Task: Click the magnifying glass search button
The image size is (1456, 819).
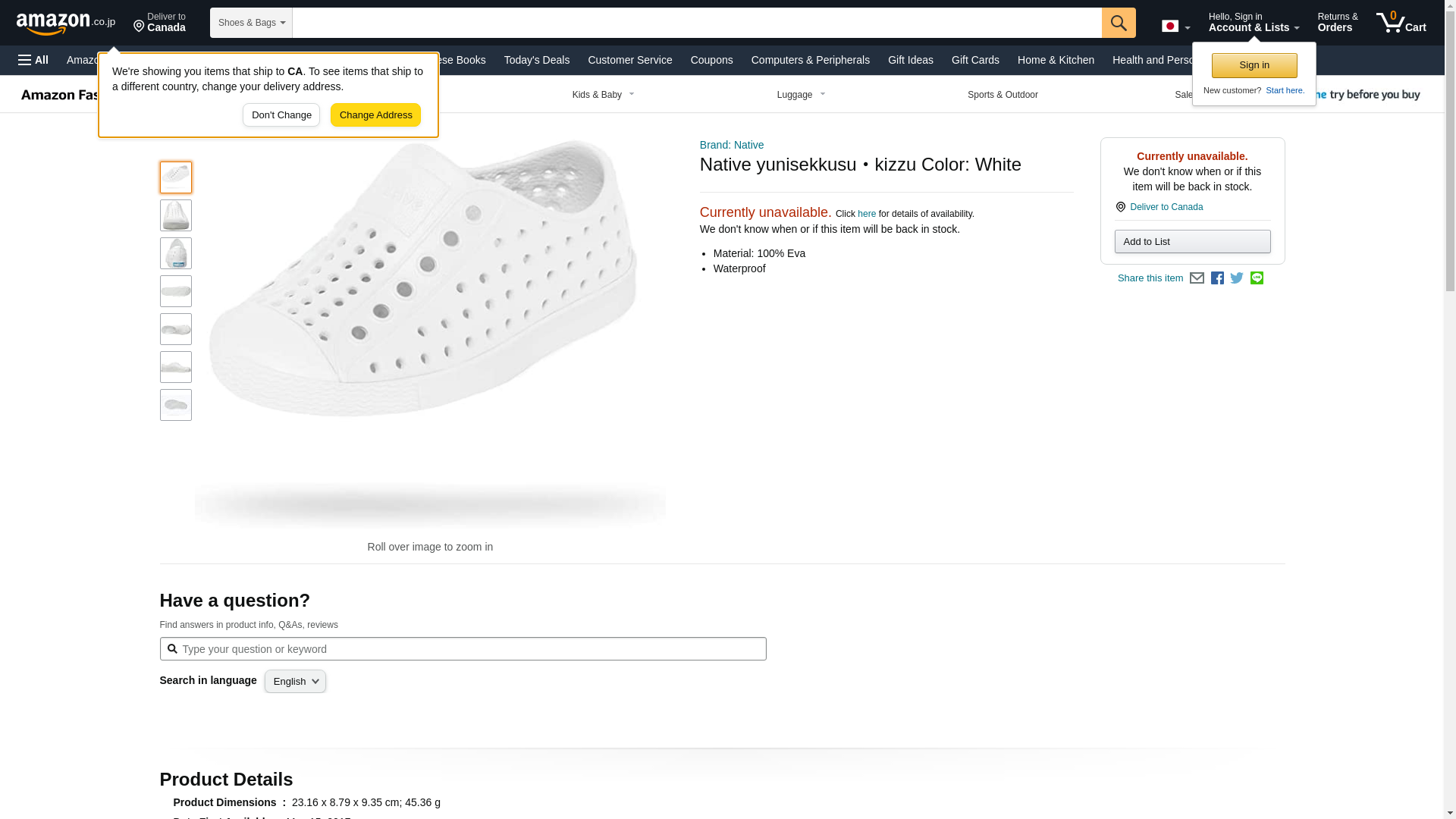Action: [1119, 23]
